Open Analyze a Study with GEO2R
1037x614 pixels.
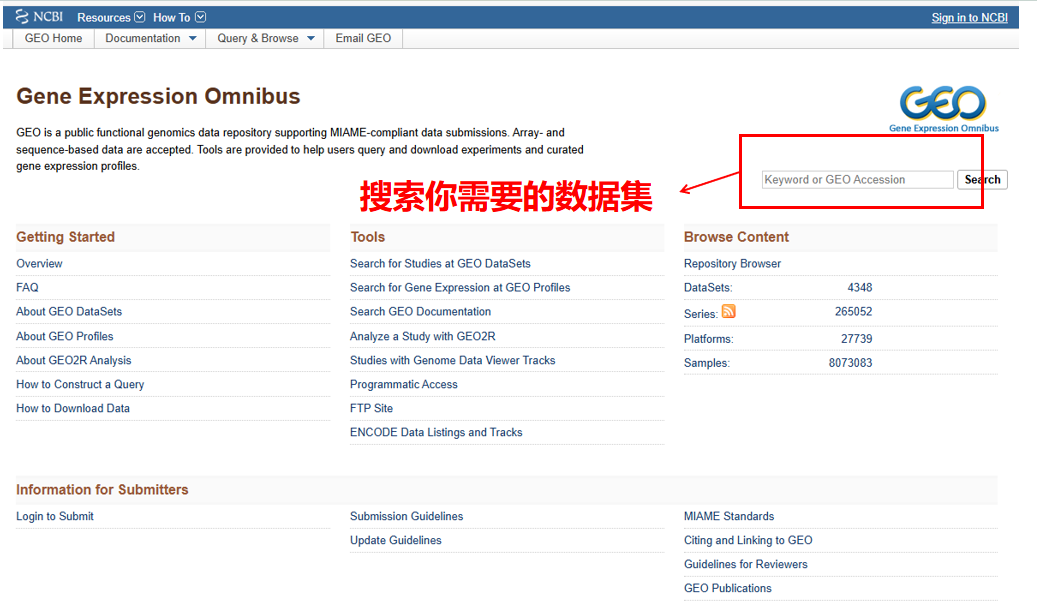[423, 336]
